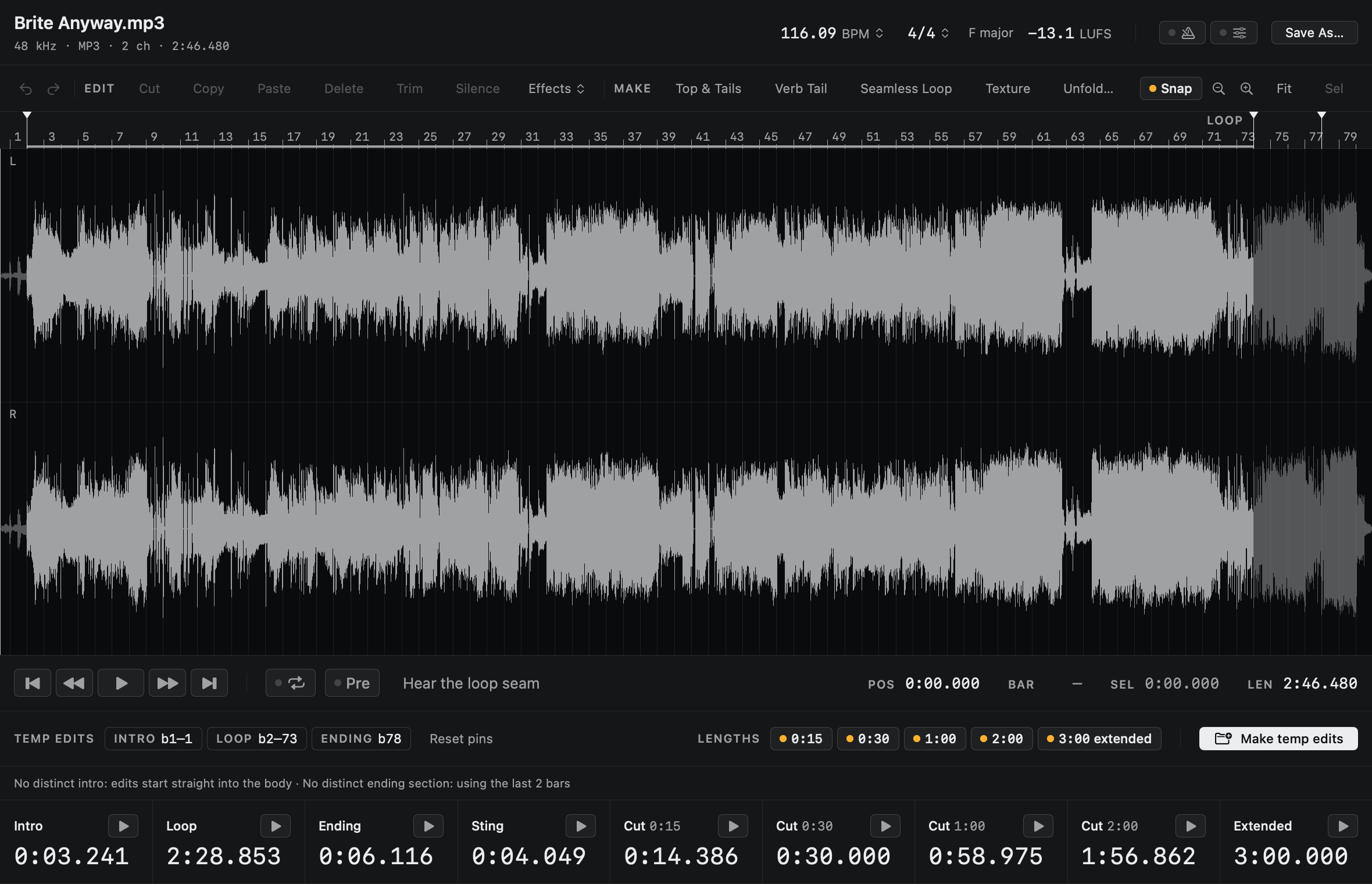This screenshot has width=1372, height=884.
Task: Play the Cut 0:30 preview
Action: click(x=885, y=826)
